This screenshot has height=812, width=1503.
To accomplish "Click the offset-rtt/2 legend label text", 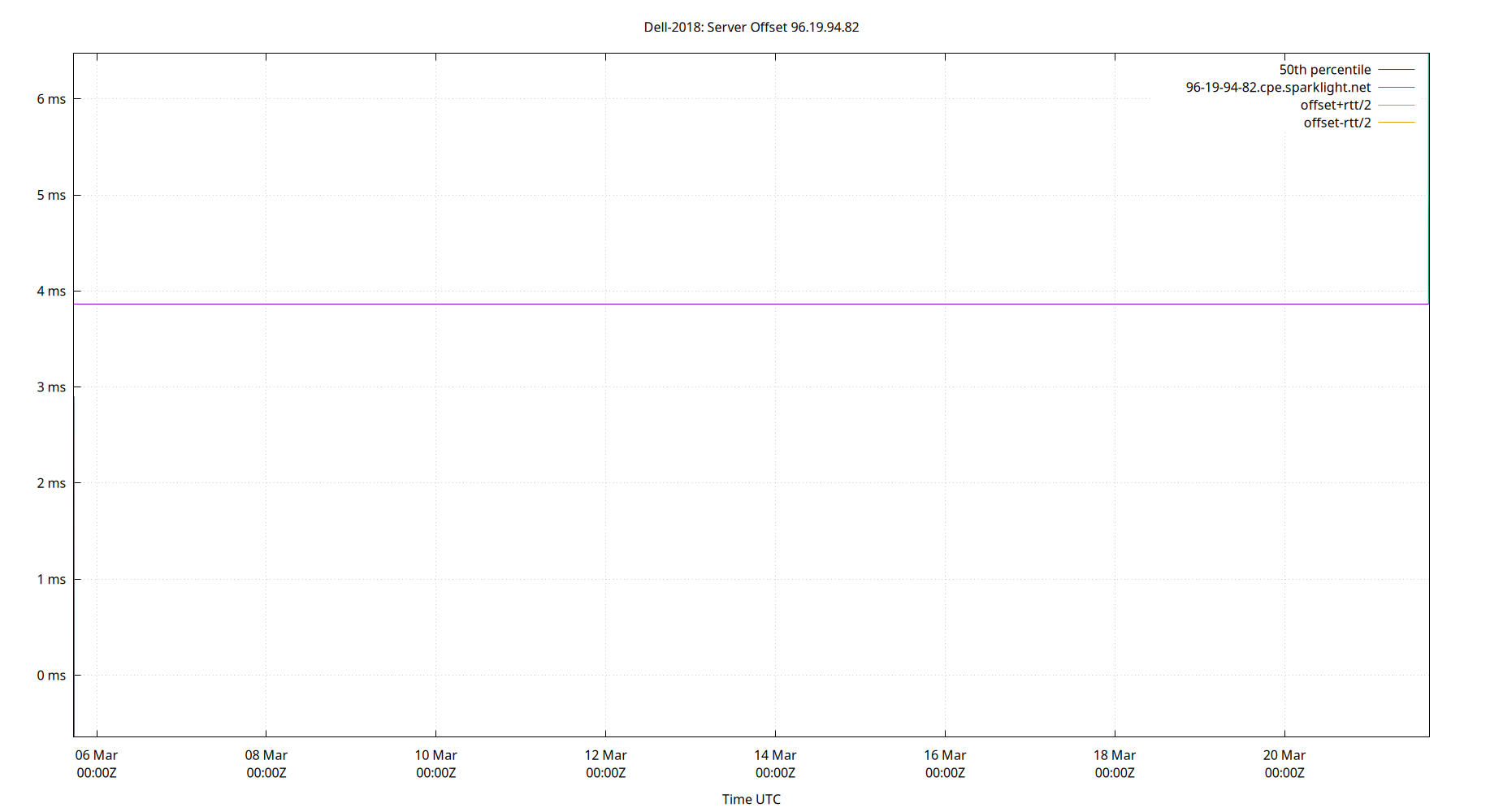I will [1336, 122].
